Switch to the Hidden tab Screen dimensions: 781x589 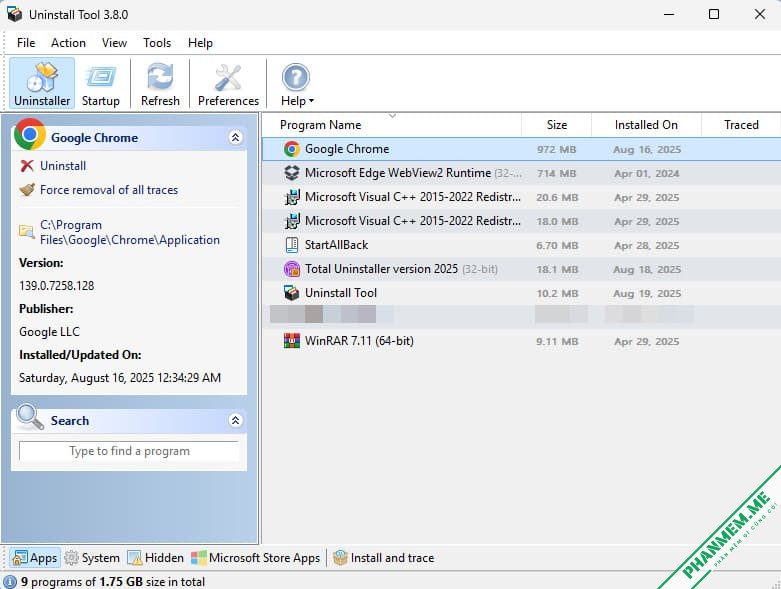155,558
